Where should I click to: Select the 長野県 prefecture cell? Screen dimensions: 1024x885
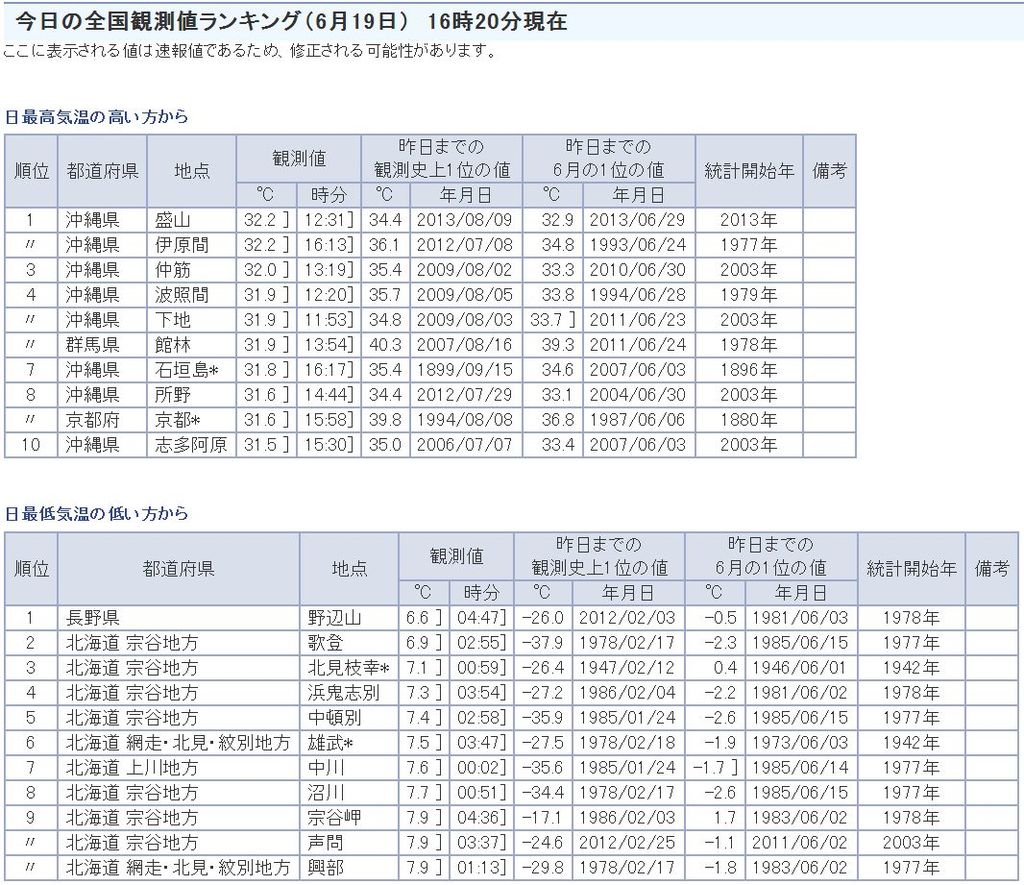[93, 618]
